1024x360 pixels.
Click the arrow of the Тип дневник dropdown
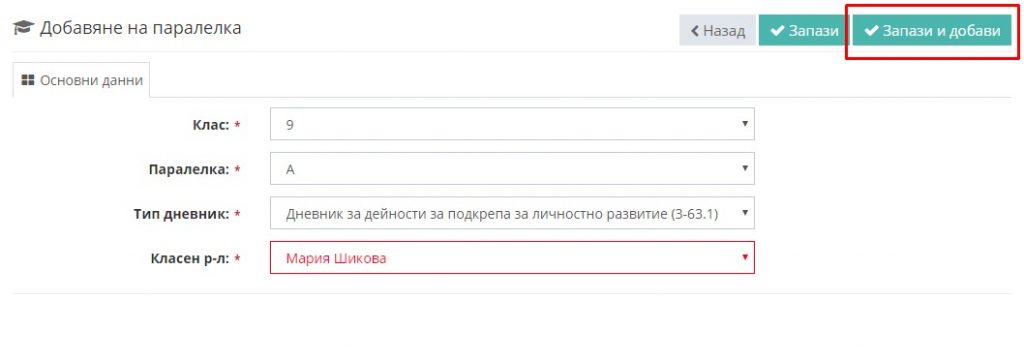pos(744,212)
